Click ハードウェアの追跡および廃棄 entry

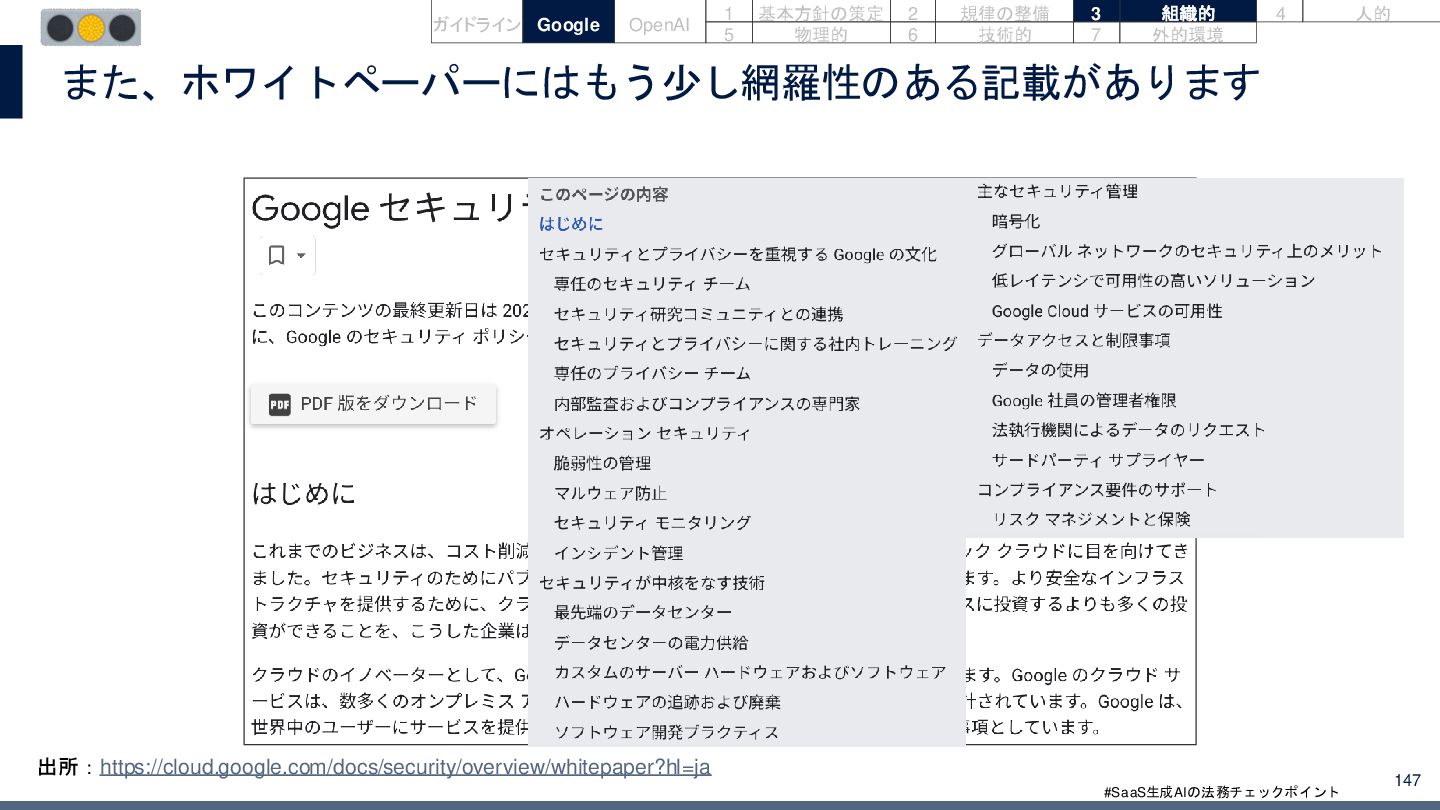point(668,702)
